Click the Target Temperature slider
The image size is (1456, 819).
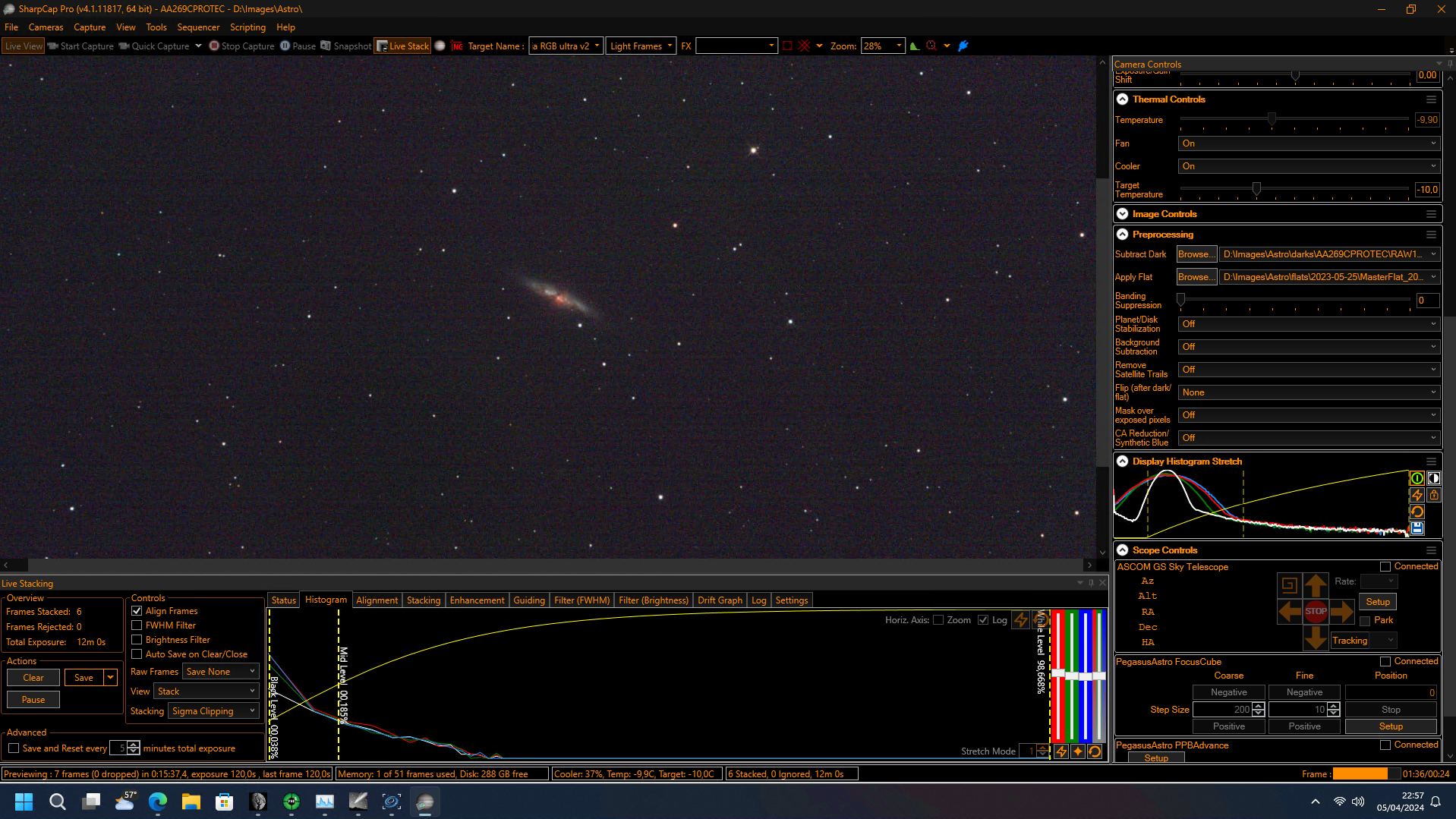(1294, 189)
